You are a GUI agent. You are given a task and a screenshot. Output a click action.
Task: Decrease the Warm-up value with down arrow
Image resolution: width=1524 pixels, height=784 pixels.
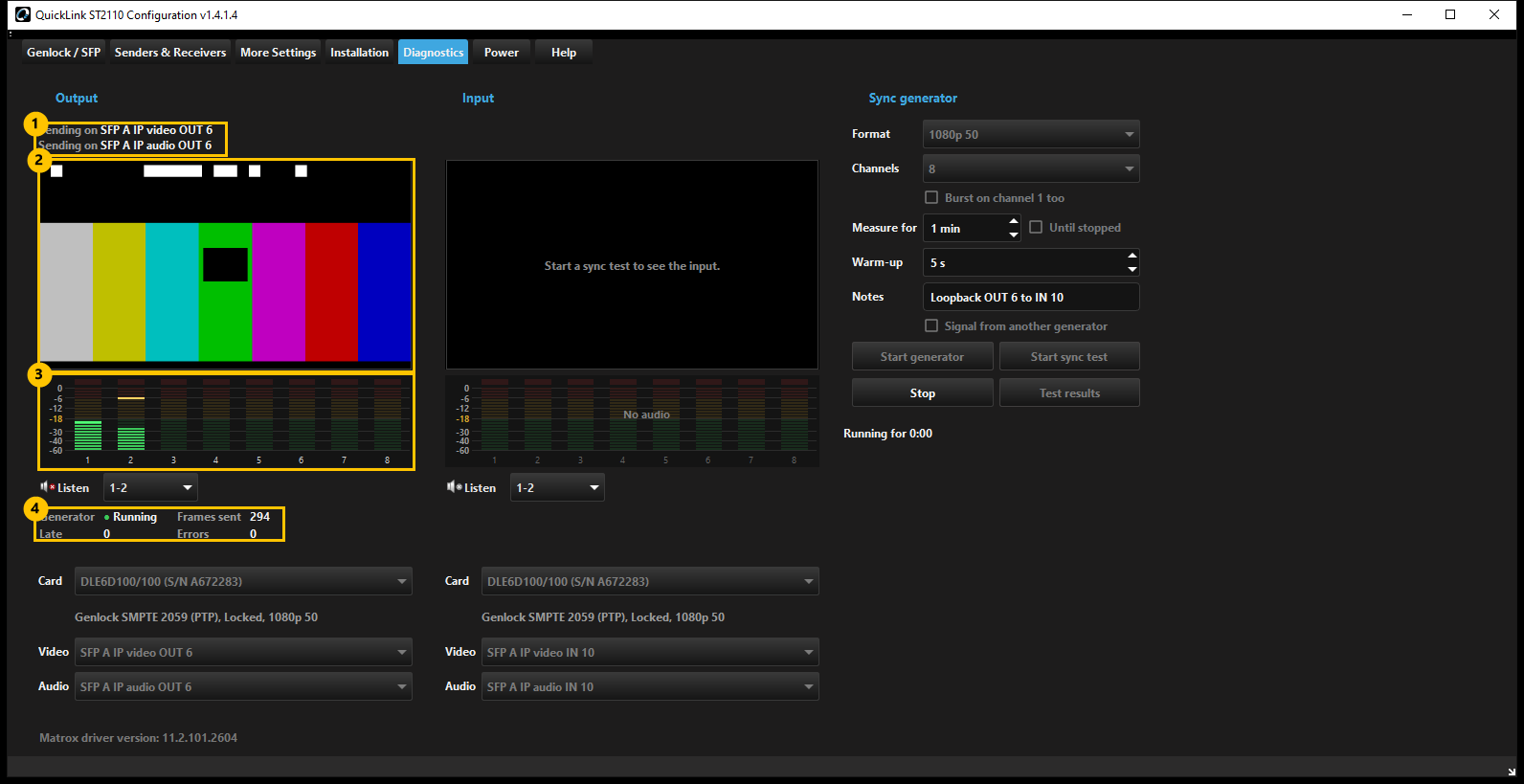[1132, 269]
